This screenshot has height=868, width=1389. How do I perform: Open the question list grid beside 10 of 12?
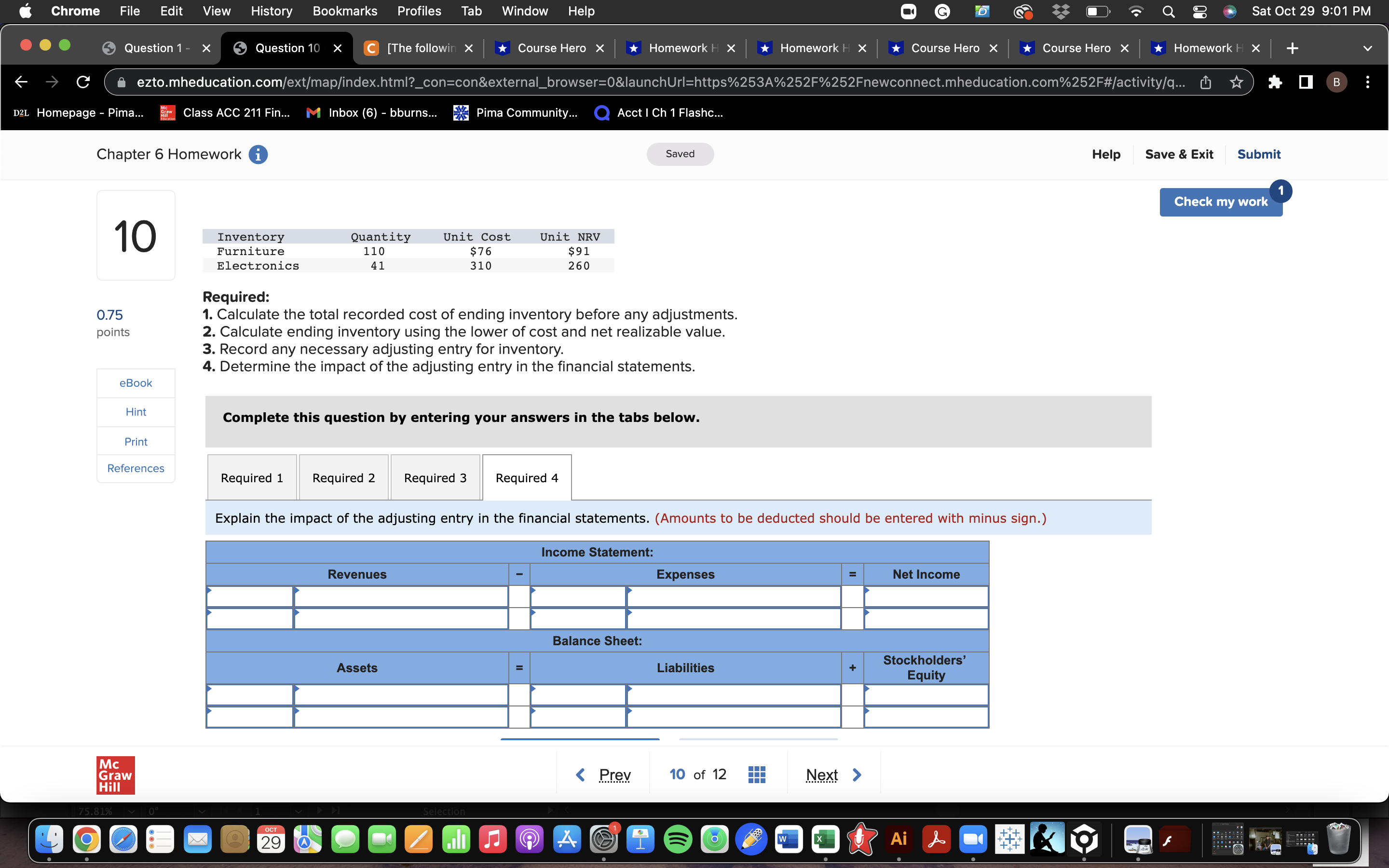(757, 774)
